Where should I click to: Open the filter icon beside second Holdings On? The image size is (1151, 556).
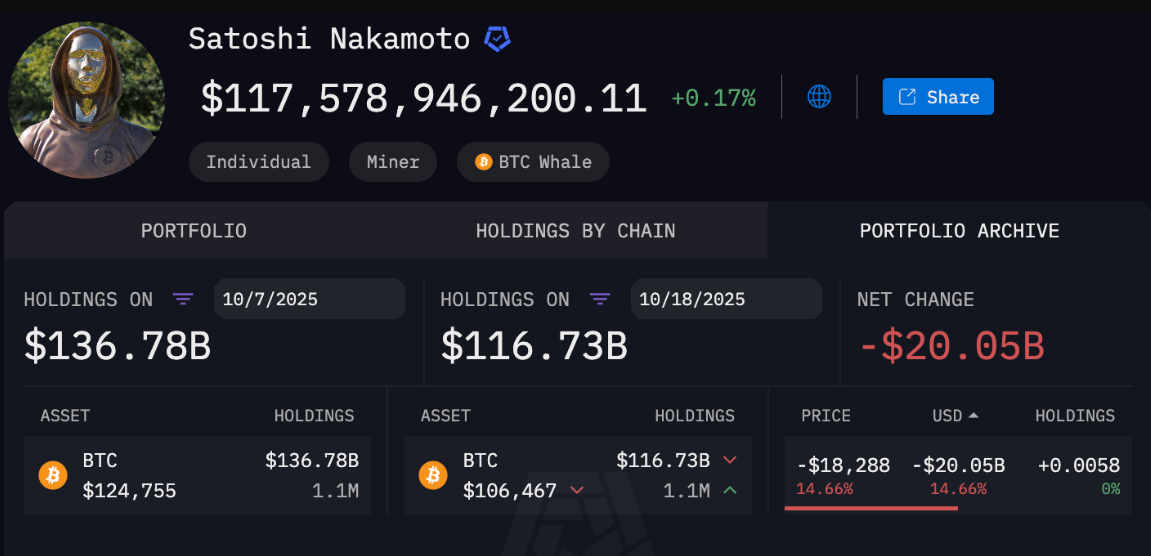pos(599,299)
